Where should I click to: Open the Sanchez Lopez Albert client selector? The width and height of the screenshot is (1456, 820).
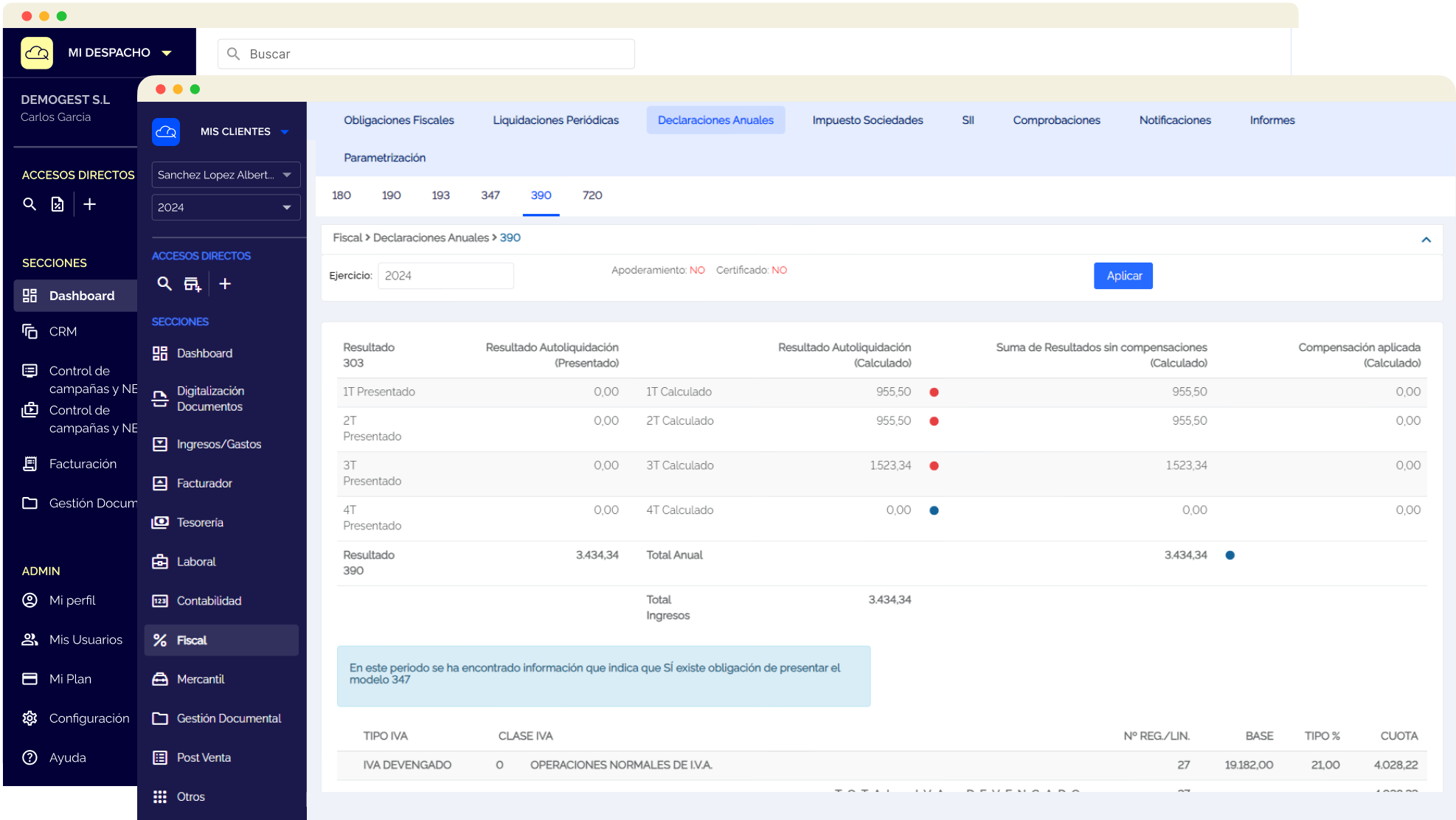tap(226, 175)
